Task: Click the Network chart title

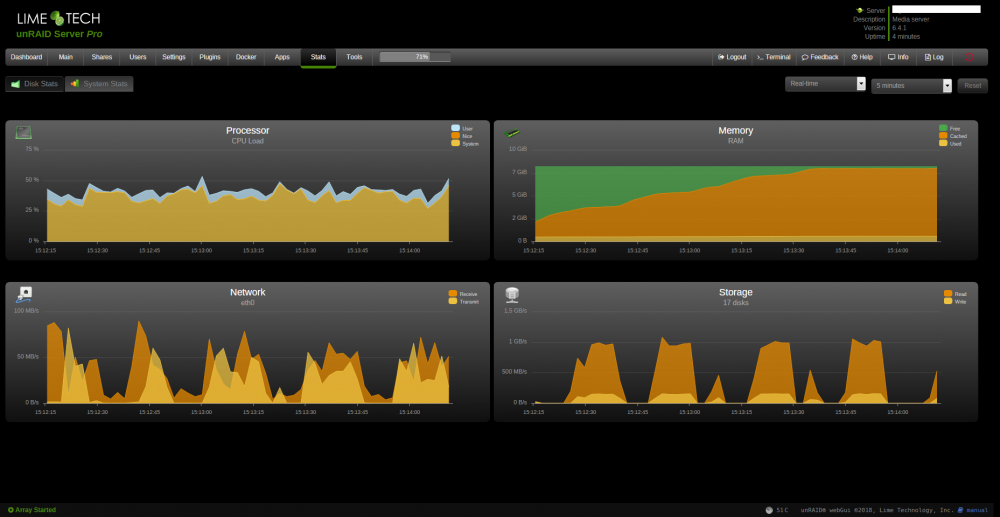Action: pyautogui.click(x=247, y=292)
